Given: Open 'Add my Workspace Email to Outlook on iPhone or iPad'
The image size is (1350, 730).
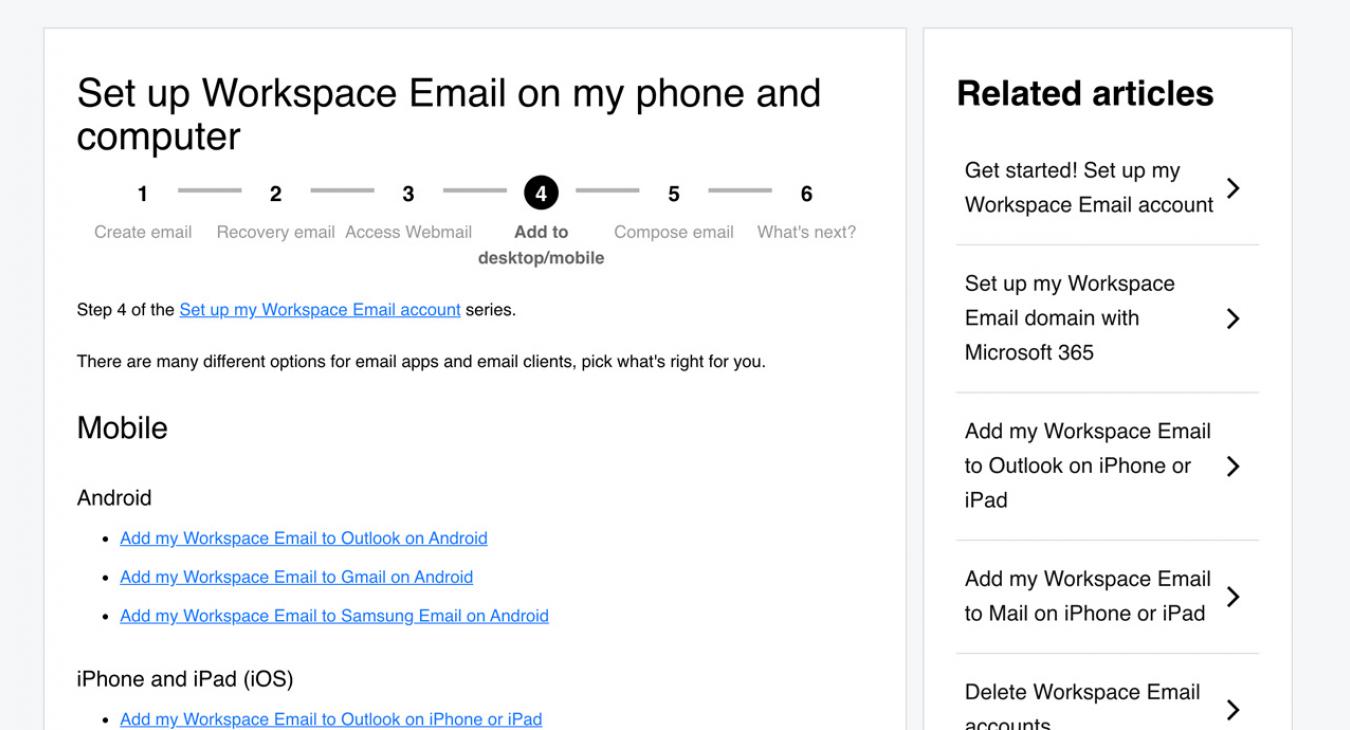Looking at the screenshot, I should [330, 719].
